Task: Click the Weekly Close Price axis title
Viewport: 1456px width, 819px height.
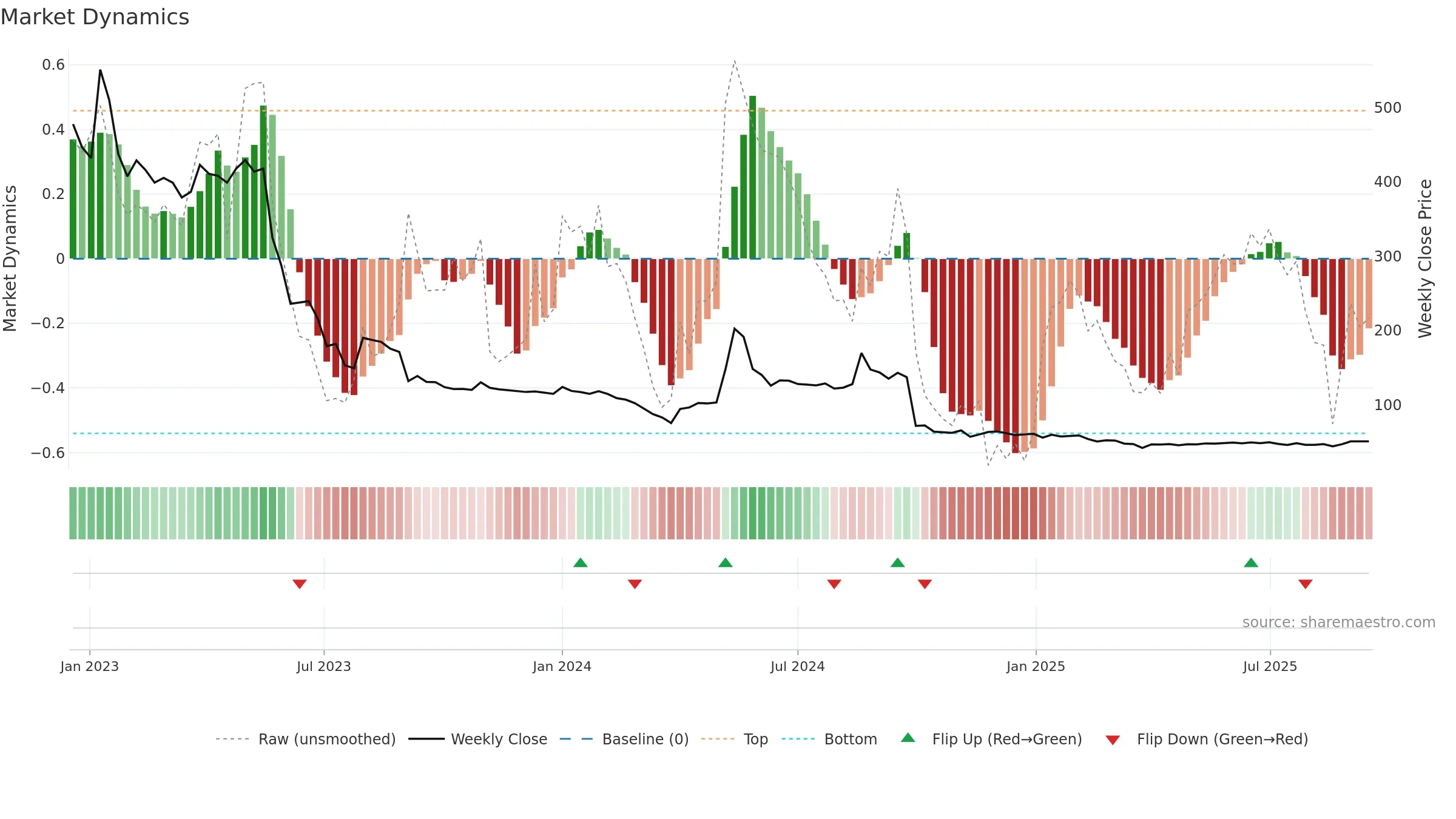Action: (1425, 258)
